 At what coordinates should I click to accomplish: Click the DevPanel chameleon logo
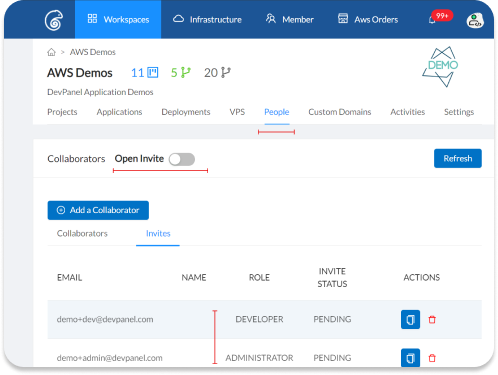[54, 20]
